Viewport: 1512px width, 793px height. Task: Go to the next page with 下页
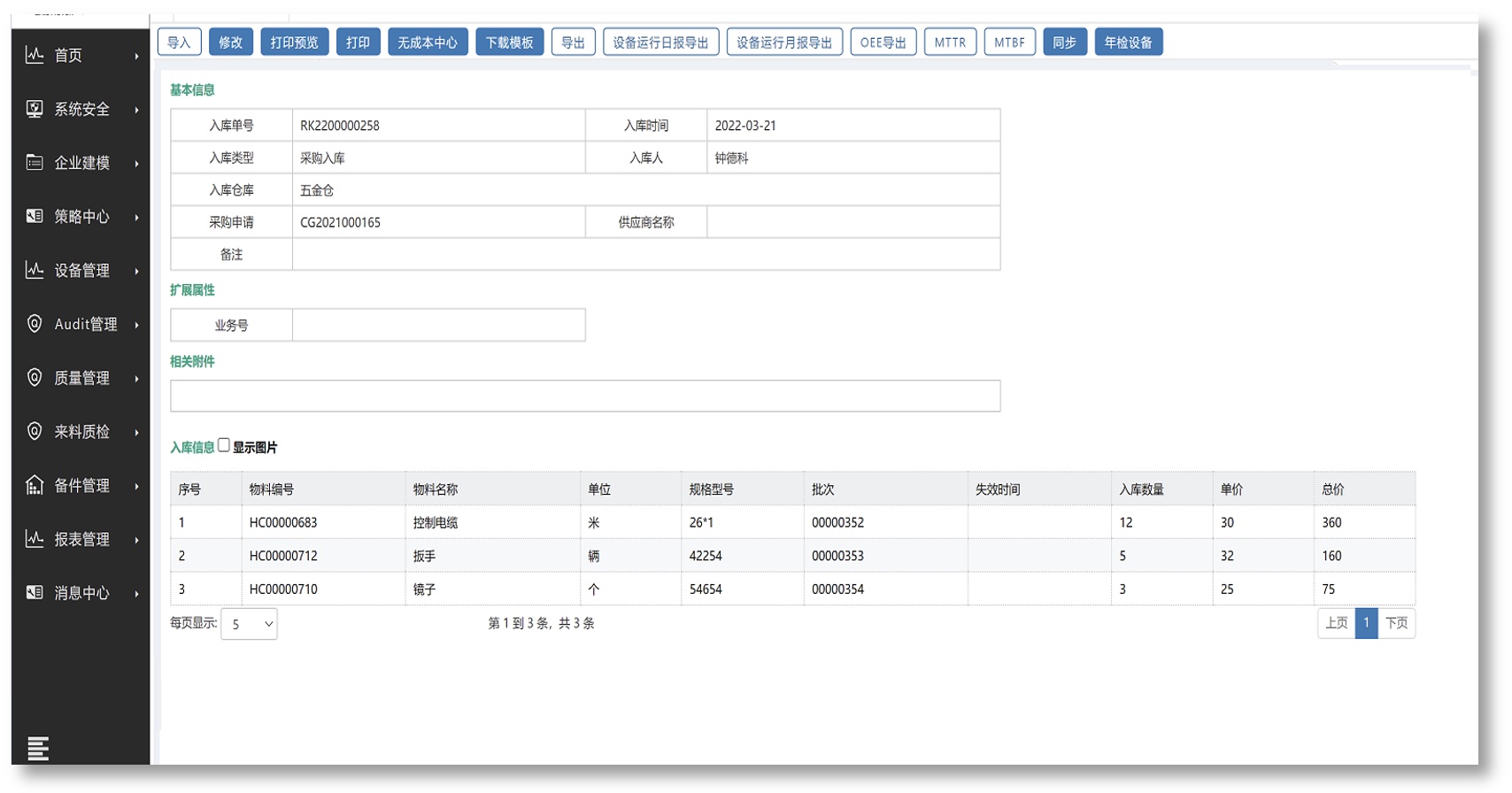[x=1396, y=623]
